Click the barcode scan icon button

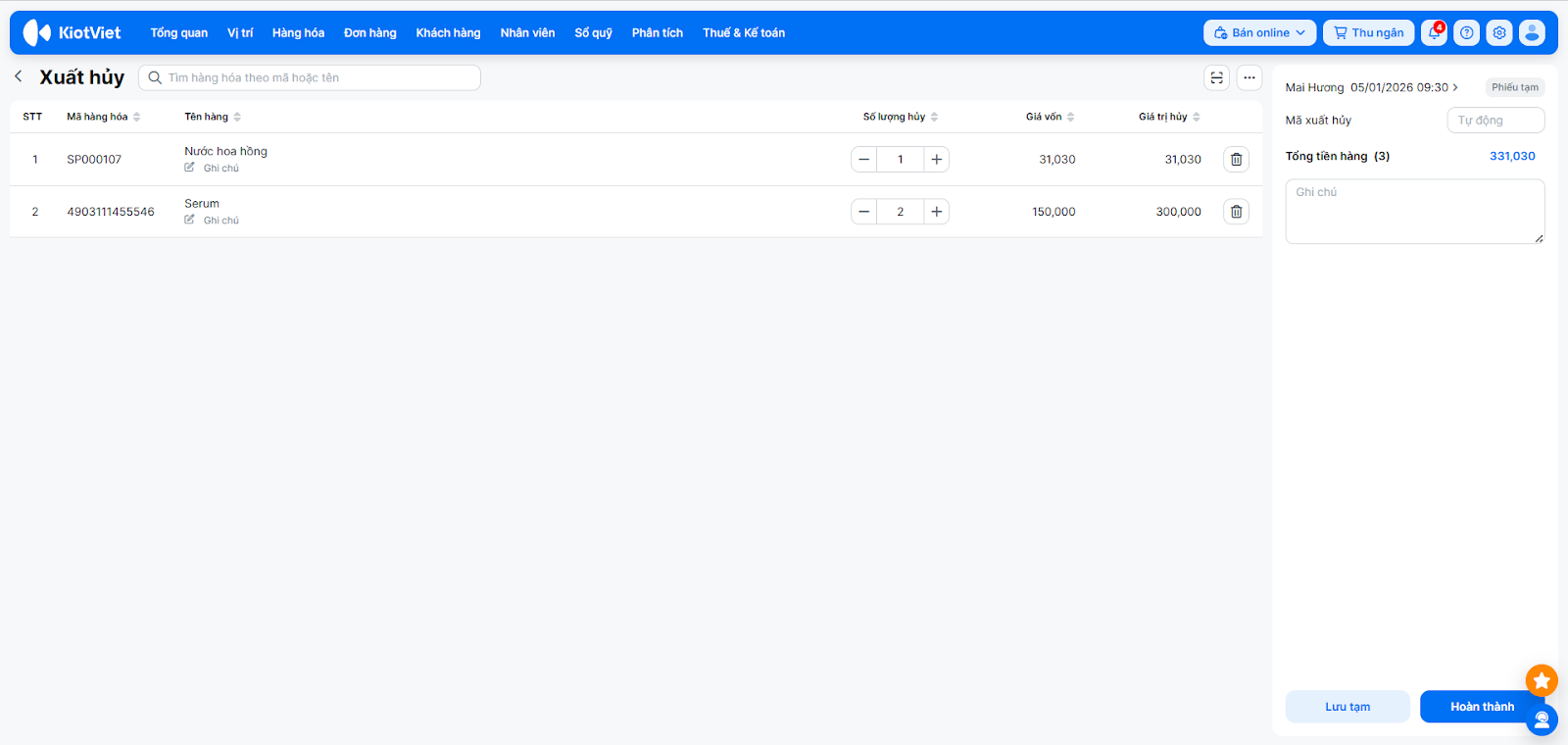click(x=1216, y=77)
